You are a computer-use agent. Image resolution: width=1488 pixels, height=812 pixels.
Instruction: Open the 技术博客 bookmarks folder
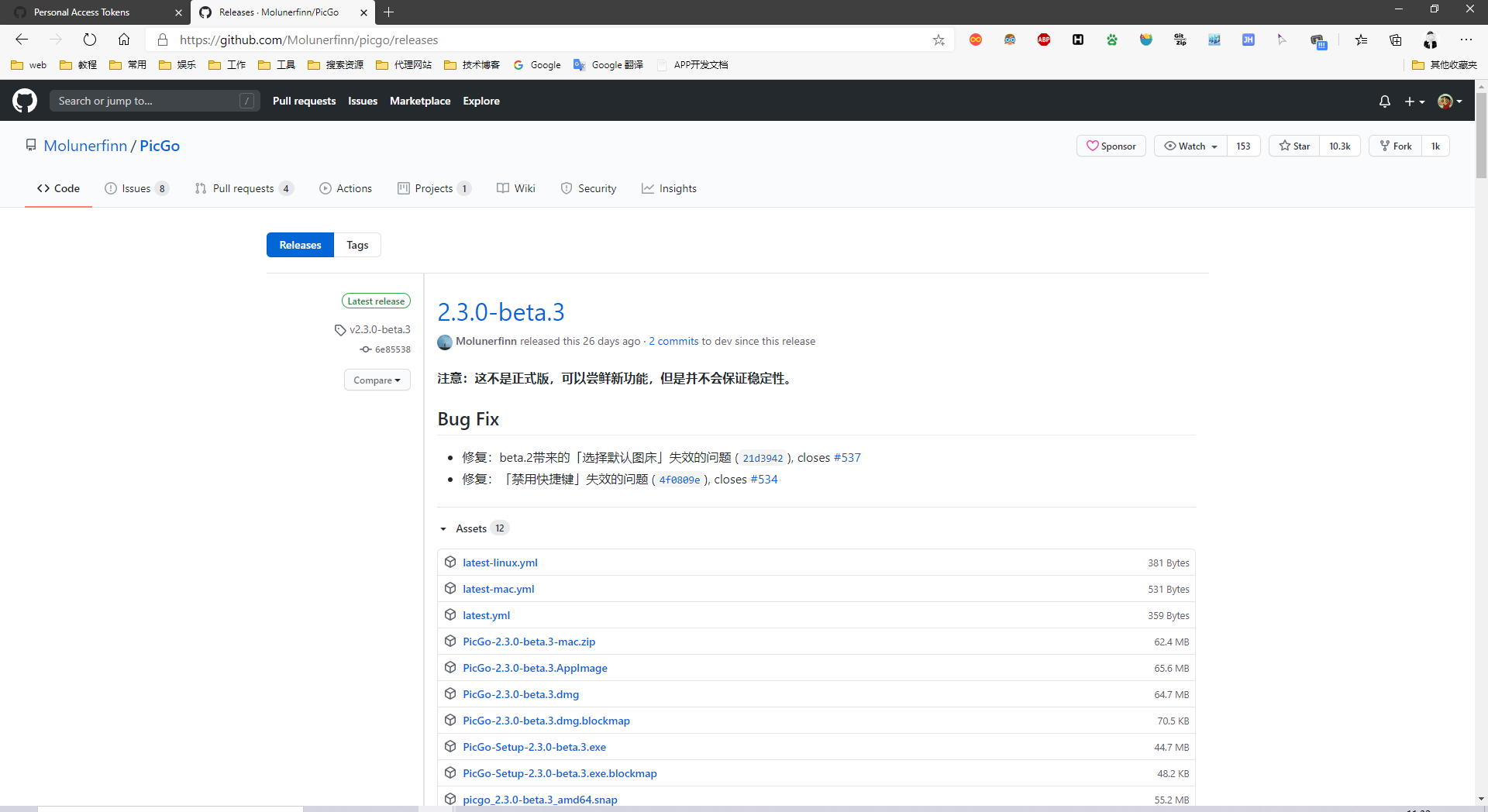pyautogui.click(x=472, y=65)
